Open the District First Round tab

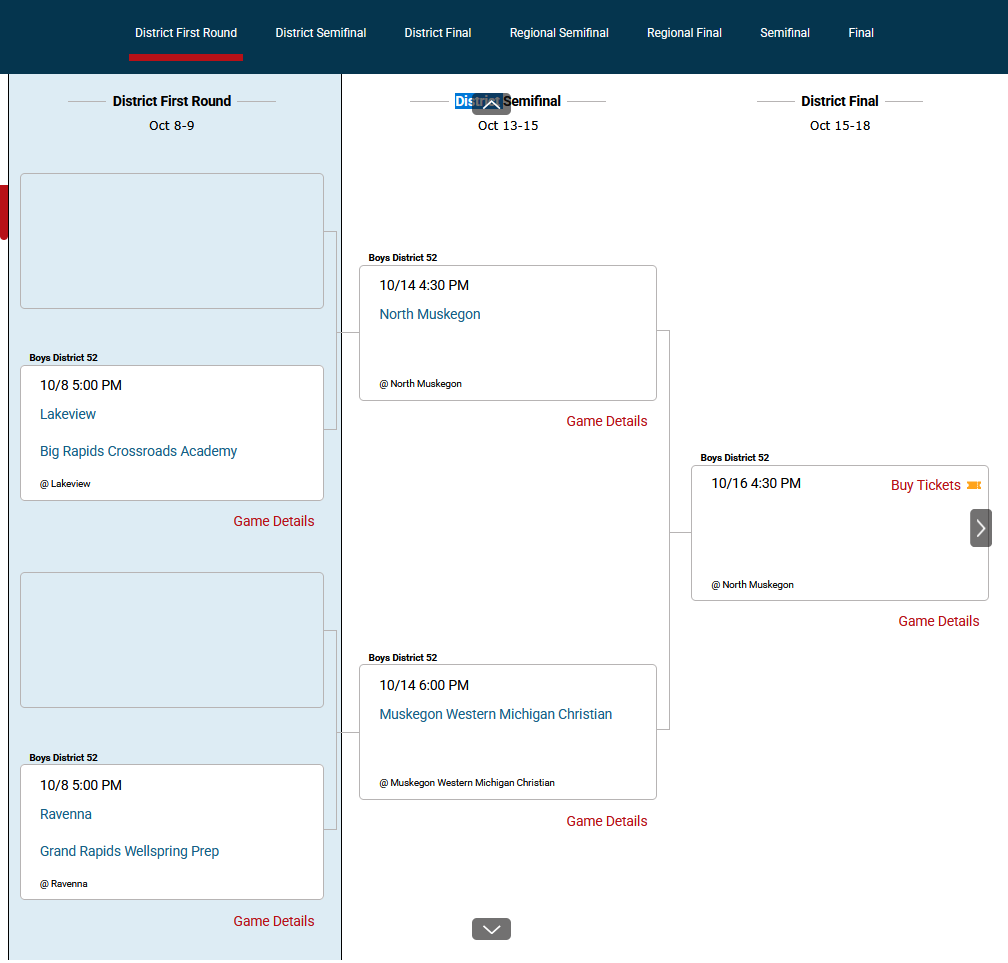(186, 33)
